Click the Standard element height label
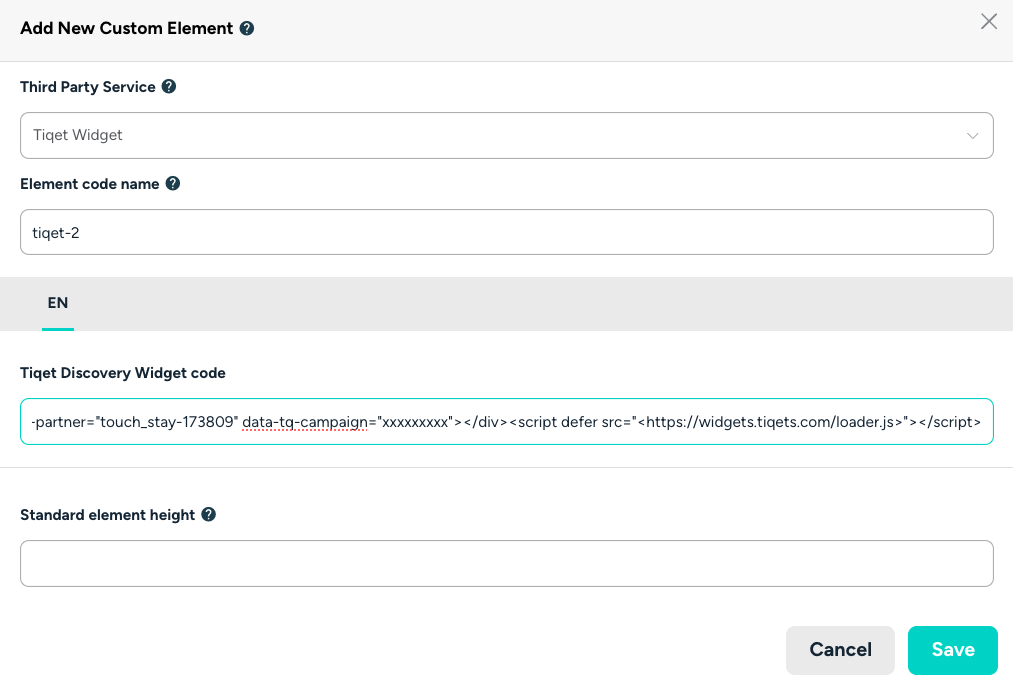The width and height of the screenshot is (1013, 685). [108, 515]
